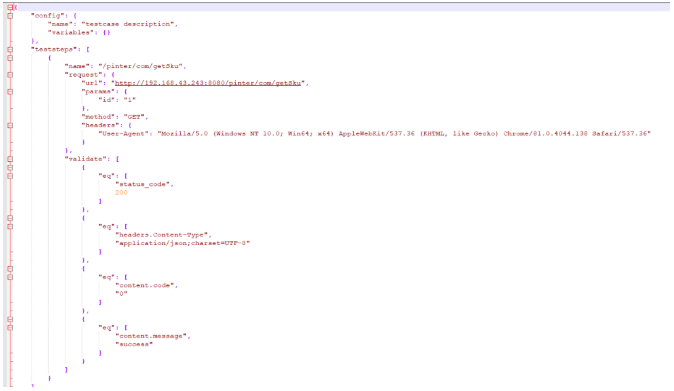Viewport: 674px width, 391px height.
Task: Click the "application/json;charset=UTF-8" value
Action: point(183,243)
